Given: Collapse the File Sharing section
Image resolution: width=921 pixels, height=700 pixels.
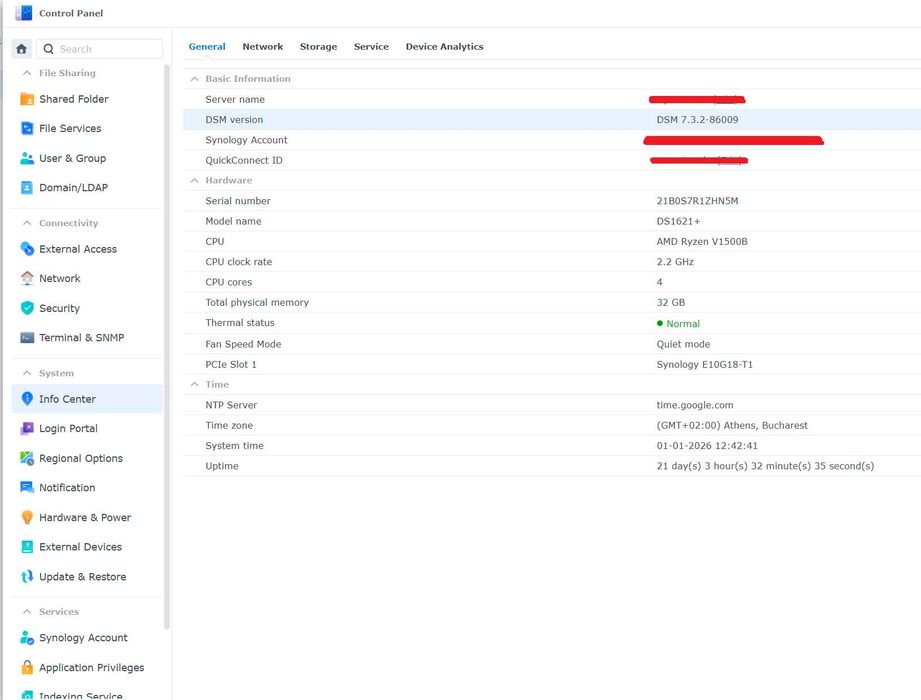Looking at the screenshot, I should pyautogui.click(x=26, y=73).
